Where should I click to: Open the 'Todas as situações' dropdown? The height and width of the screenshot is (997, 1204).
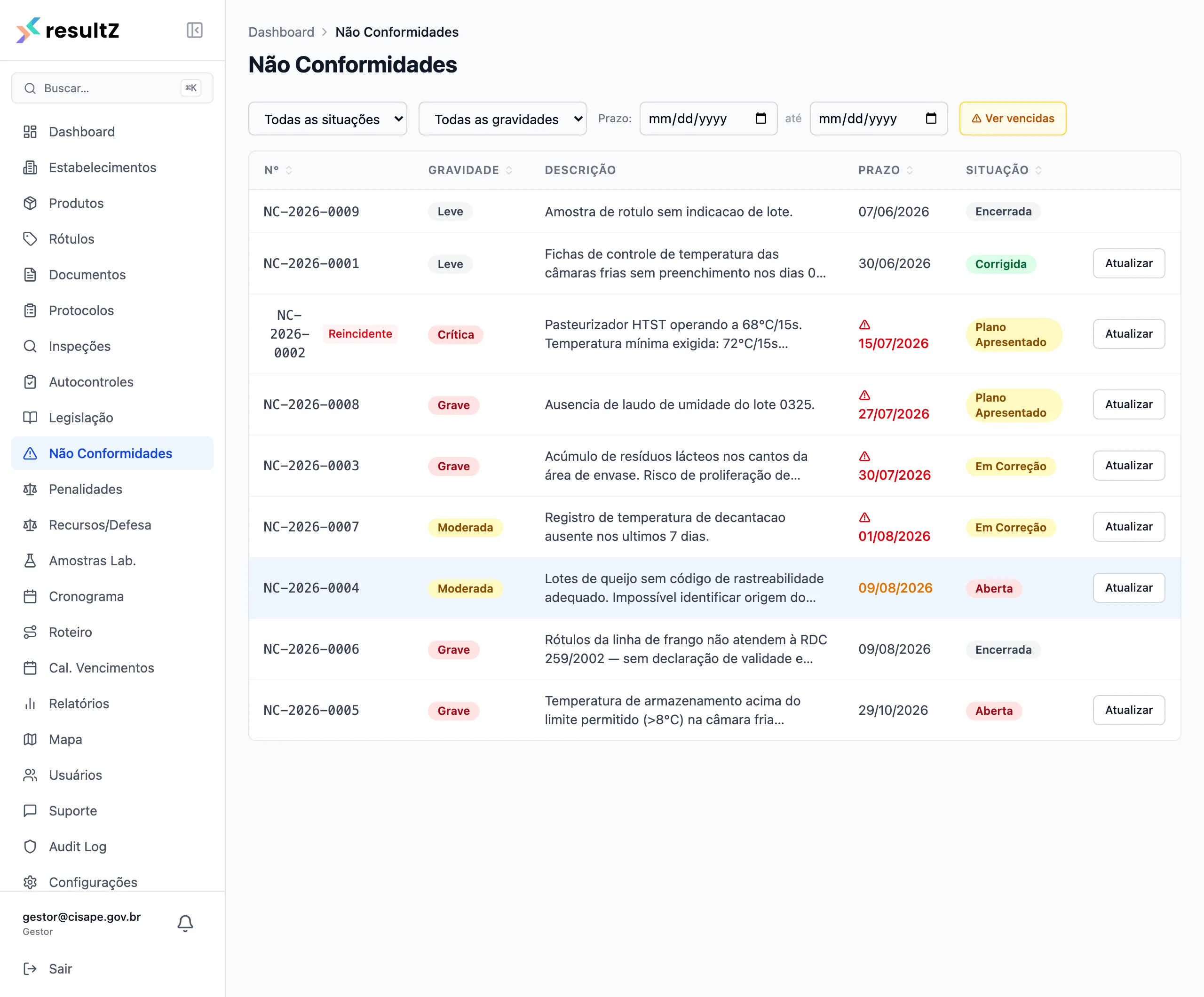click(x=327, y=119)
